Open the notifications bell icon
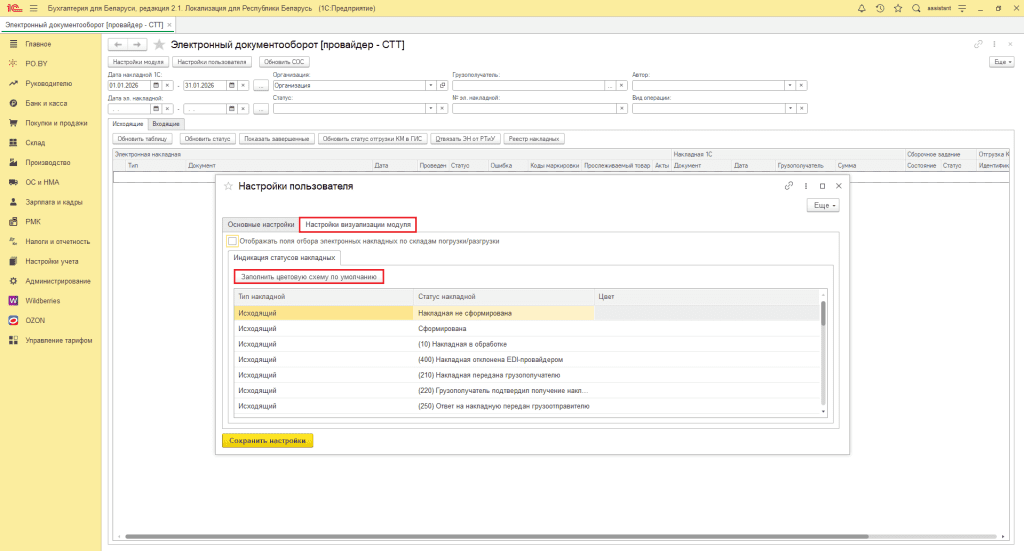Image resolution: width=1024 pixels, height=551 pixels. (x=862, y=8)
